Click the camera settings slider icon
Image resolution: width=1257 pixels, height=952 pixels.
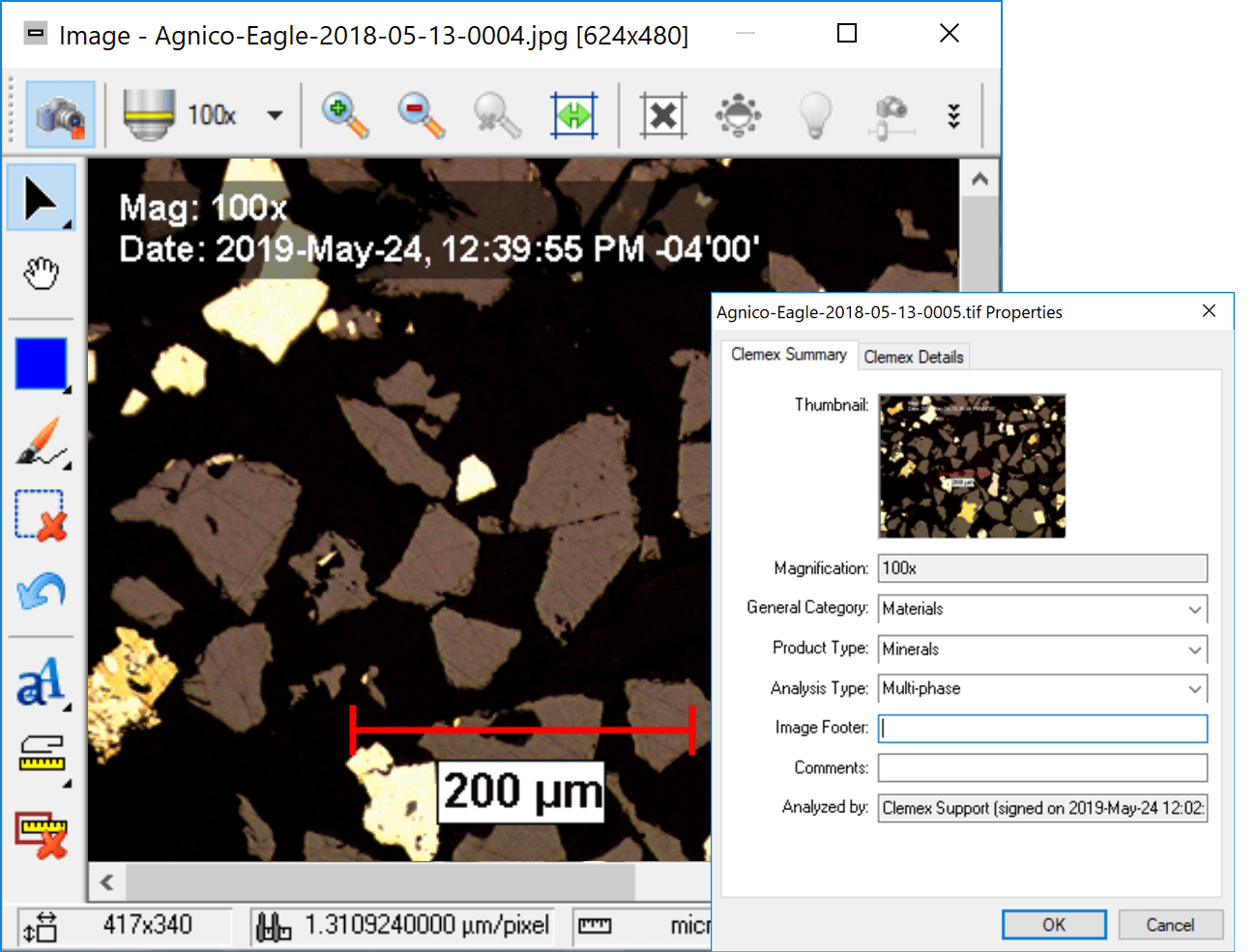click(x=892, y=116)
